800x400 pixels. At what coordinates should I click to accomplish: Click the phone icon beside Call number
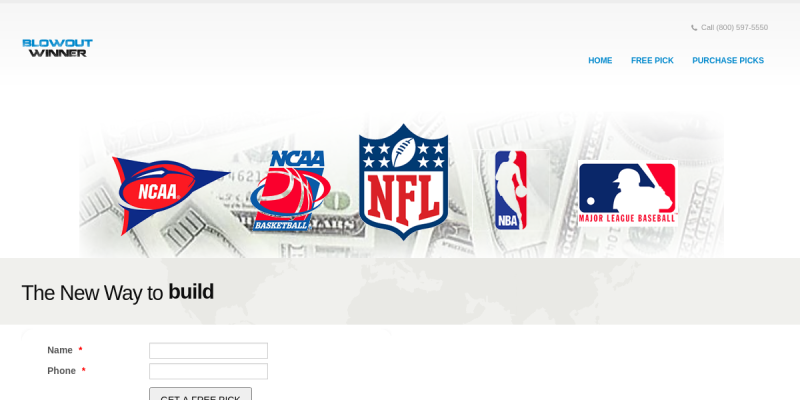pyautogui.click(x=694, y=28)
